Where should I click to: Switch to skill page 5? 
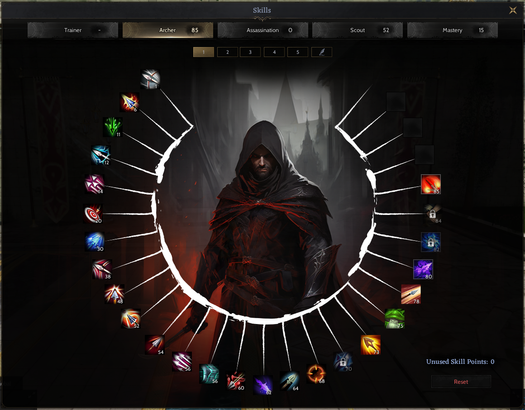(x=298, y=52)
